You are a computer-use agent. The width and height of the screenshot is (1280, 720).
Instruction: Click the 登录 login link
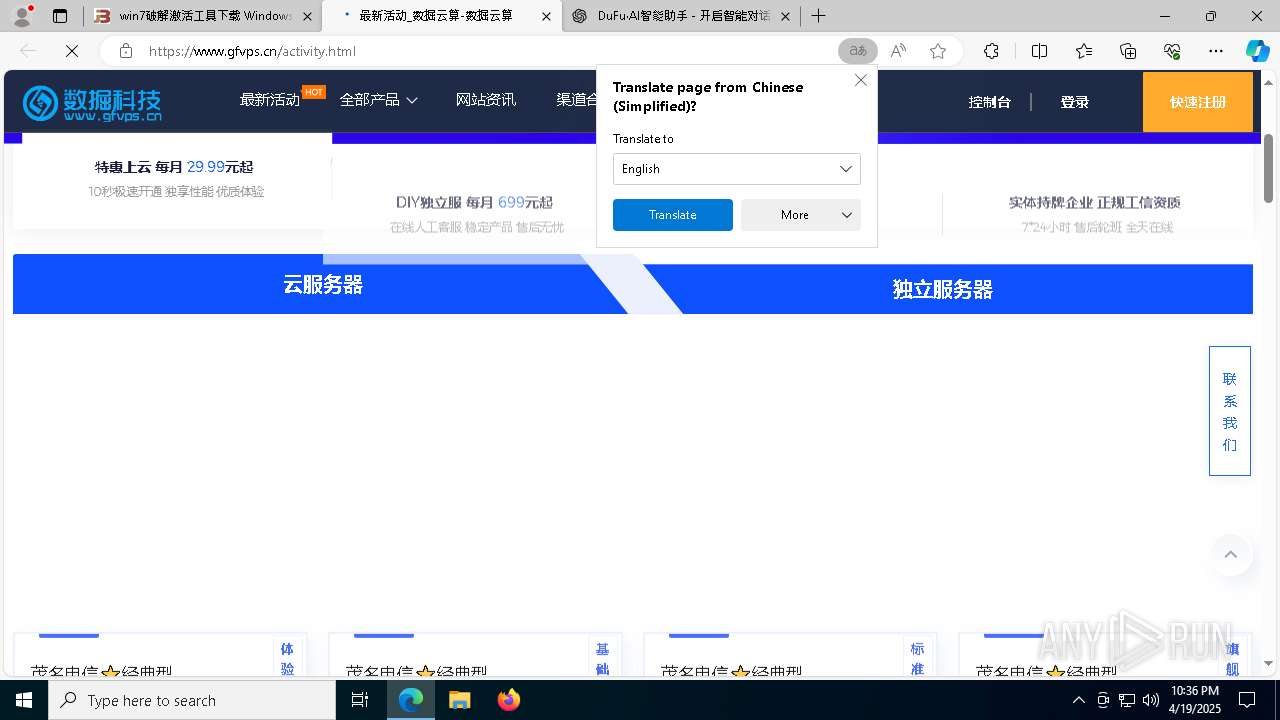pos(1075,102)
